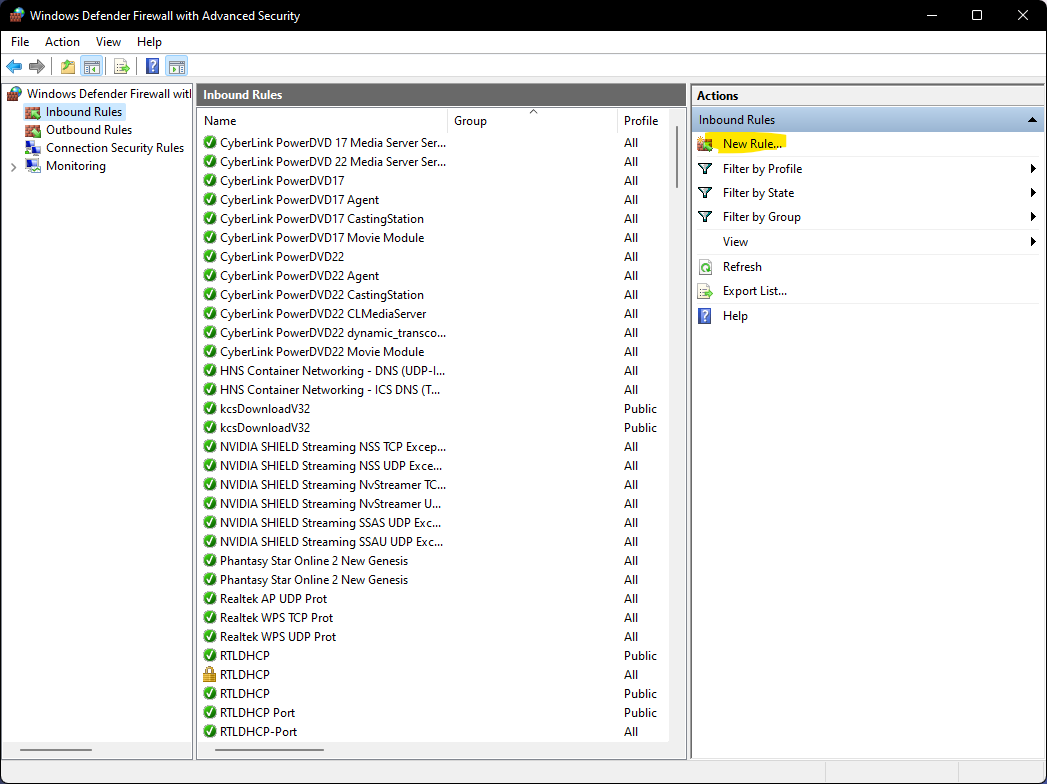Collapse the Inbound Rules actions section
This screenshot has width=1047, height=784.
pyautogui.click(x=1032, y=120)
